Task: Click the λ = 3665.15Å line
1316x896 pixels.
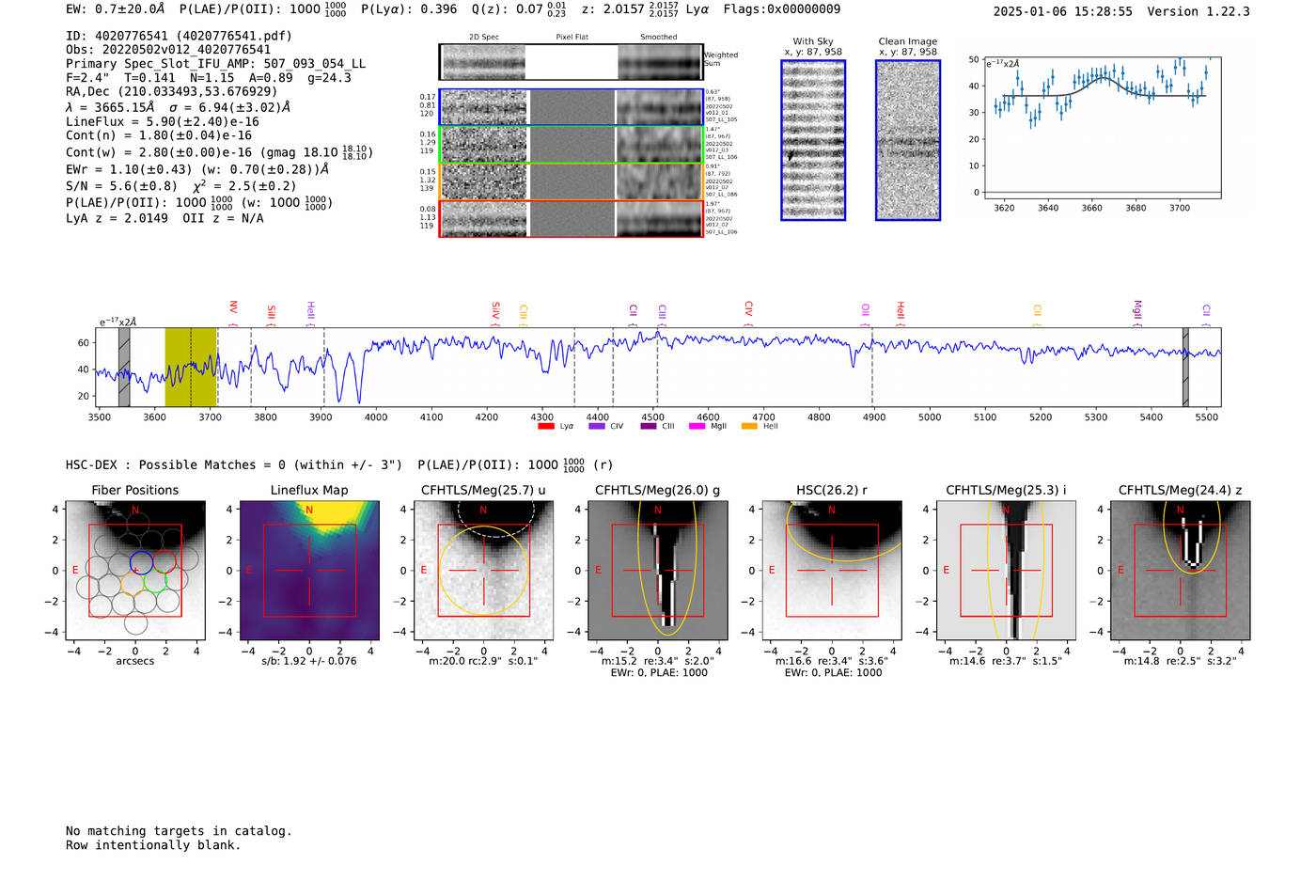Action: click(x=178, y=107)
